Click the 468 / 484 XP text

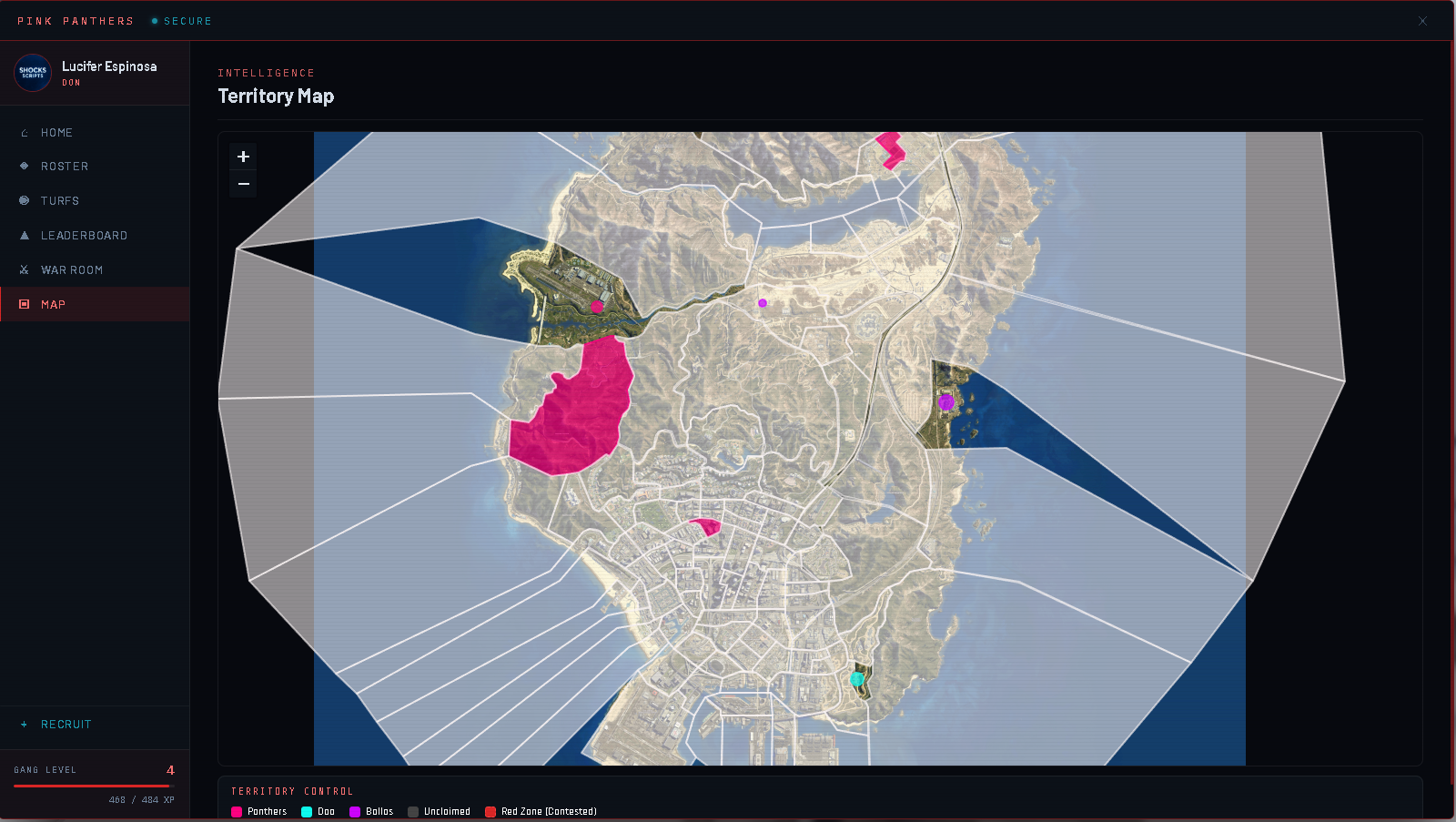pos(142,800)
